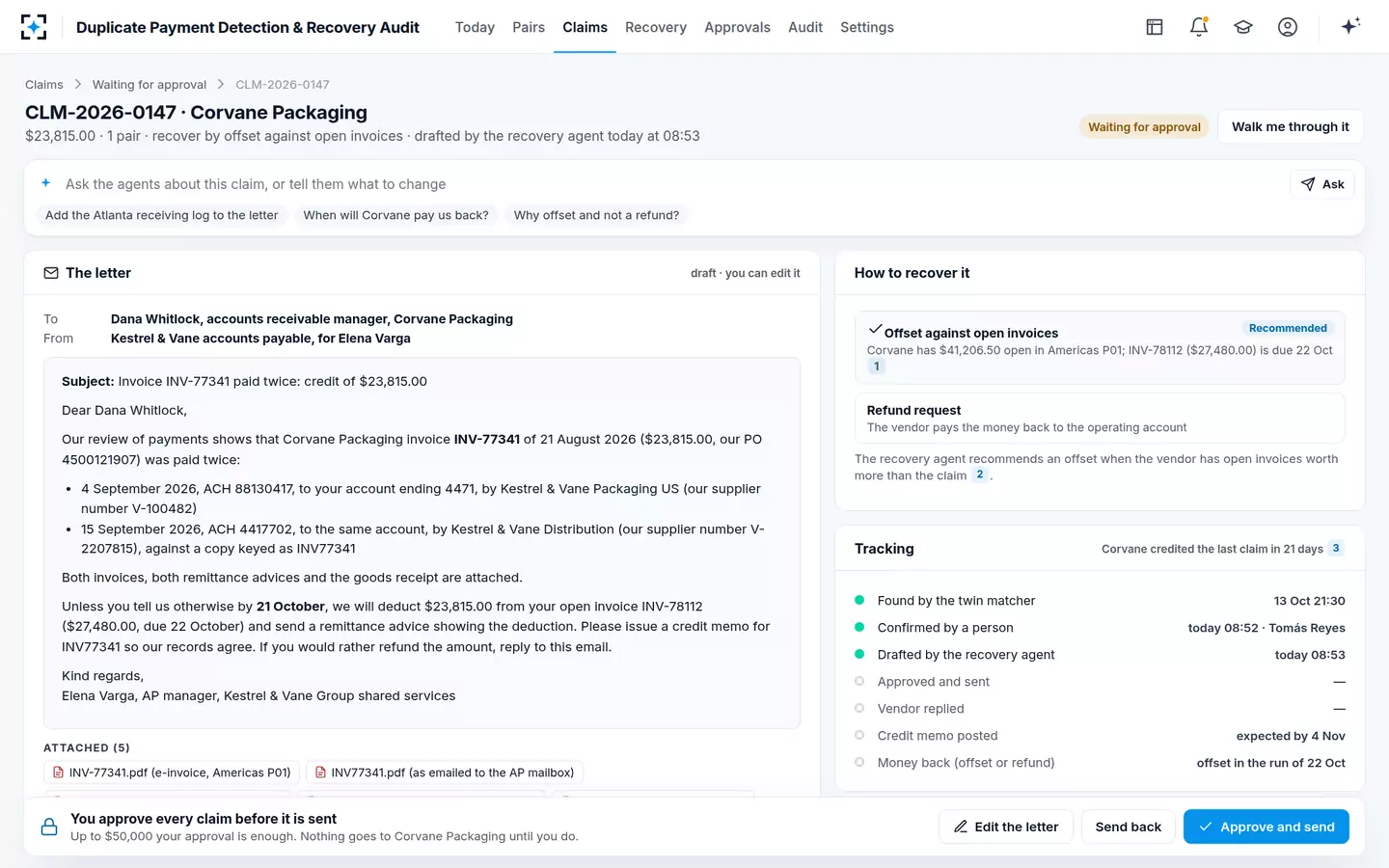Viewport: 1389px width, 868px height.
Task: Select the Refund request option
Action: [1100, 418]
